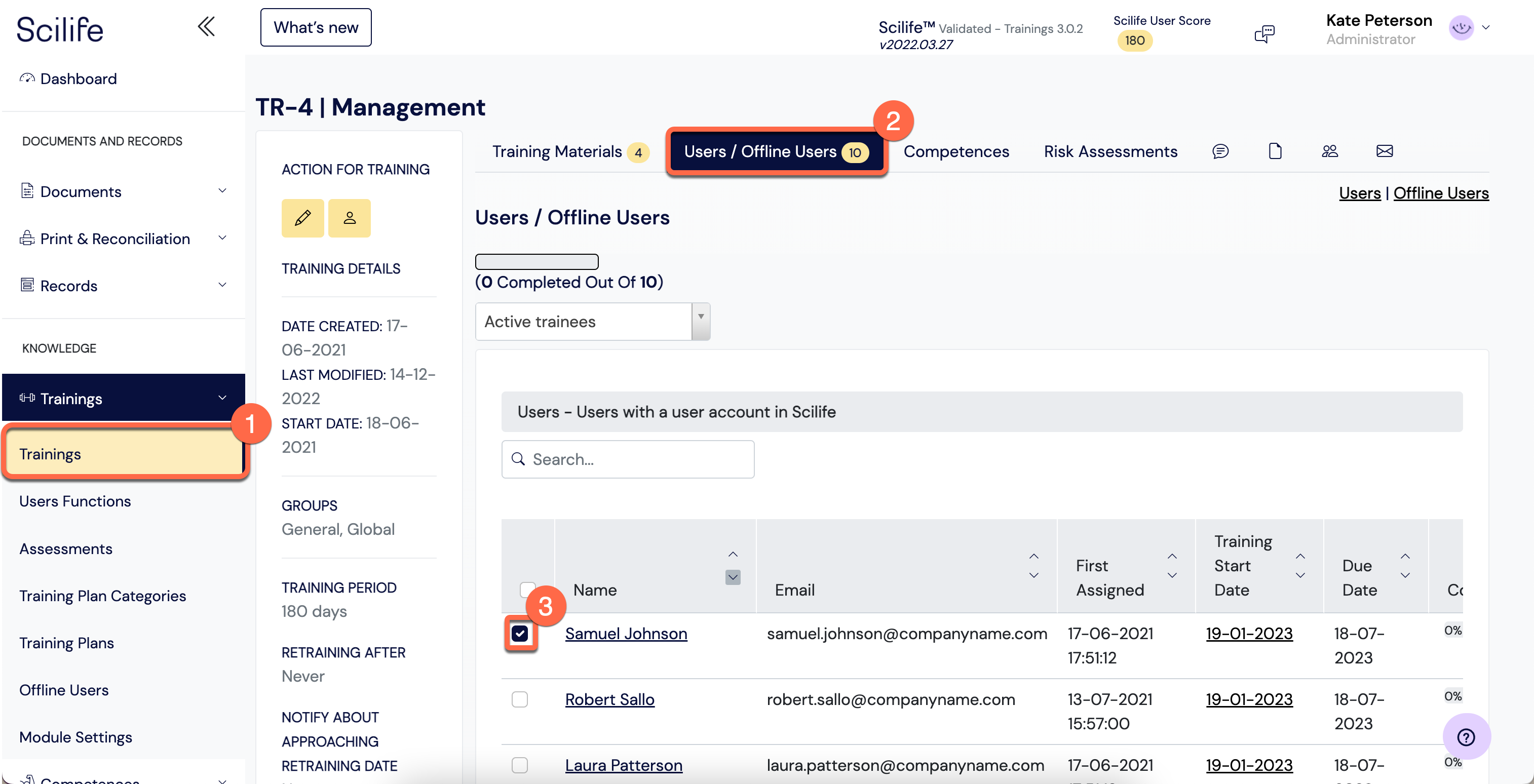Open the chat feedback icon in header
The height and width of the screenshot is (784, 1534).
point(1264,34)
